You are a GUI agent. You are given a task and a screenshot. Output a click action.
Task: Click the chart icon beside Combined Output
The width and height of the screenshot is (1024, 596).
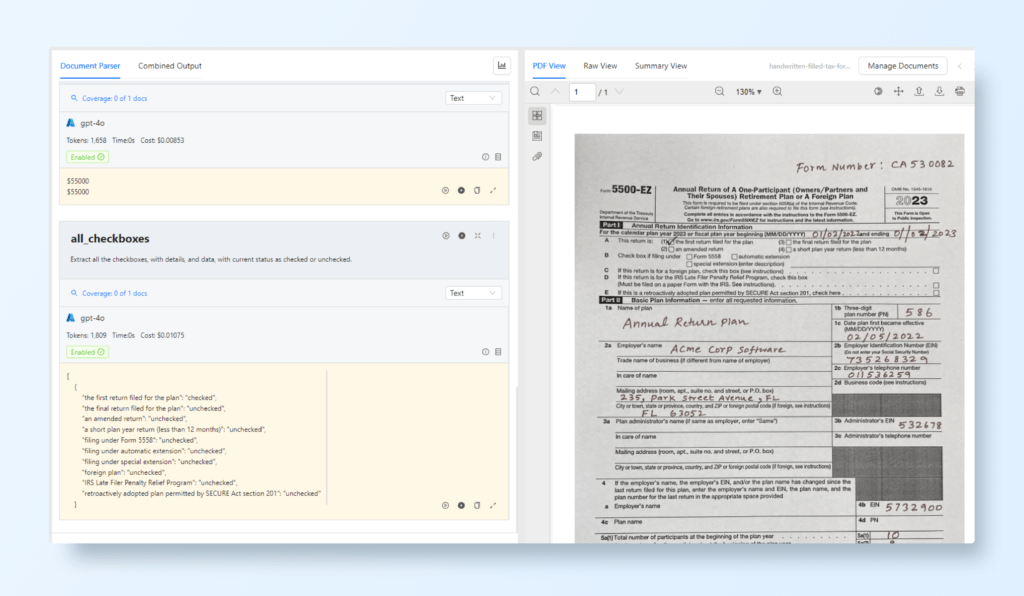(x=502, y=66)
